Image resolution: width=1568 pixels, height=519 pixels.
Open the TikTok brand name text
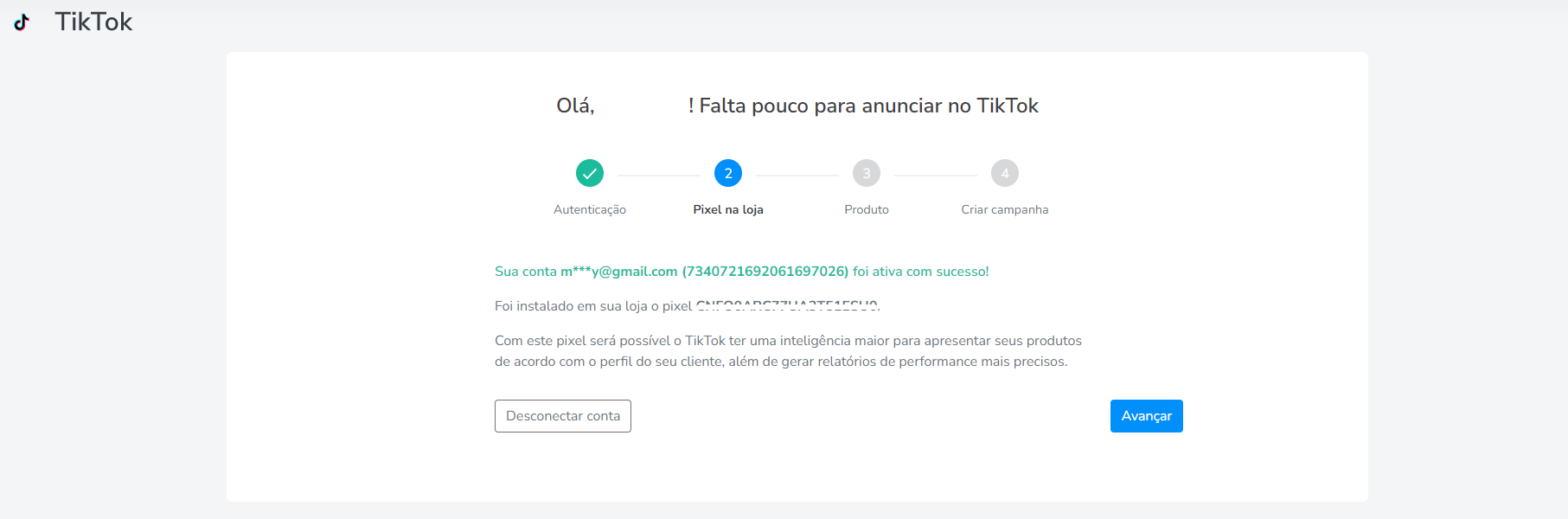(93, 22)
